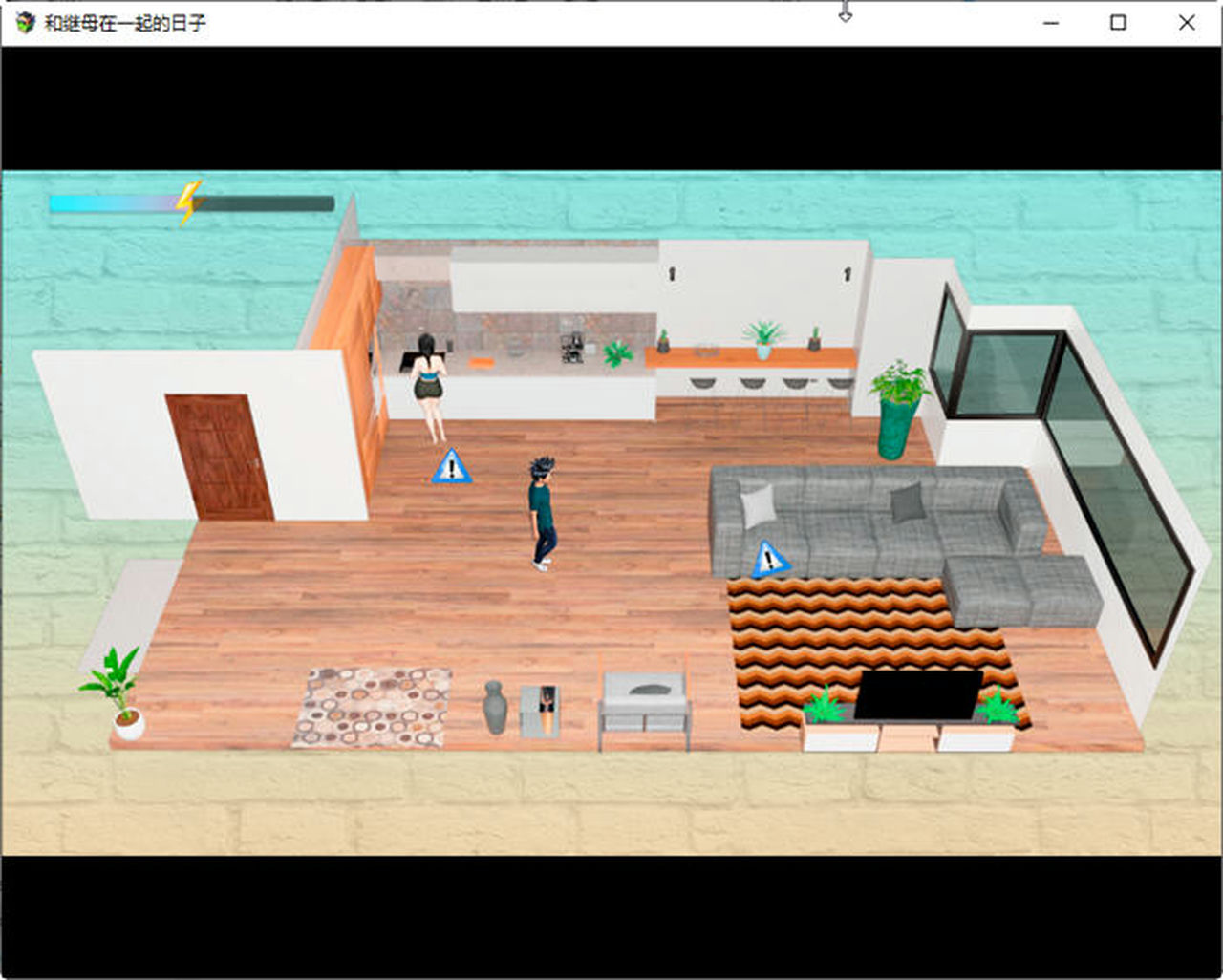Click the gray floor vase
The image size is (1223, 980).
click(494, 708)
